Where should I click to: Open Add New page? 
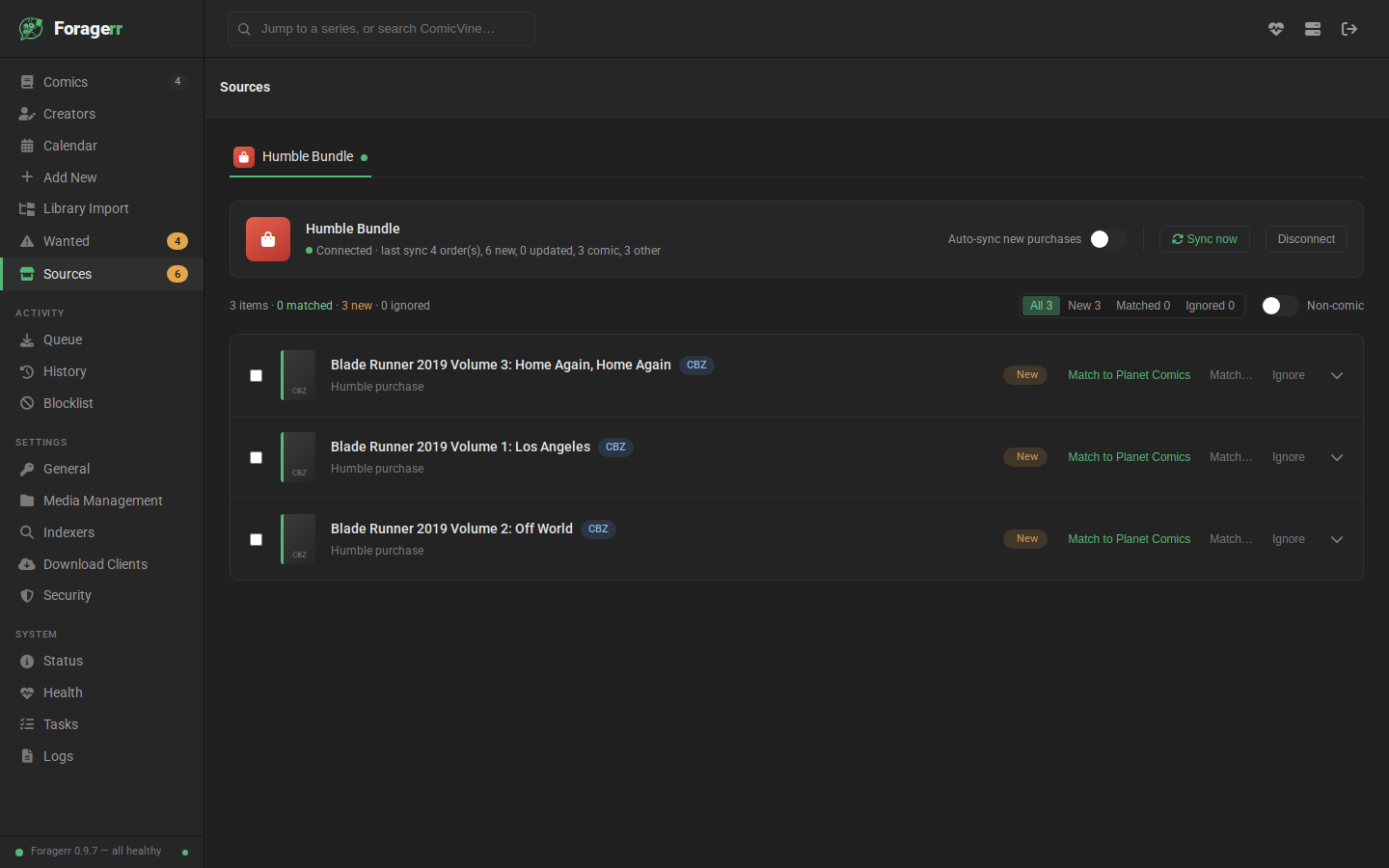[102, 177]
